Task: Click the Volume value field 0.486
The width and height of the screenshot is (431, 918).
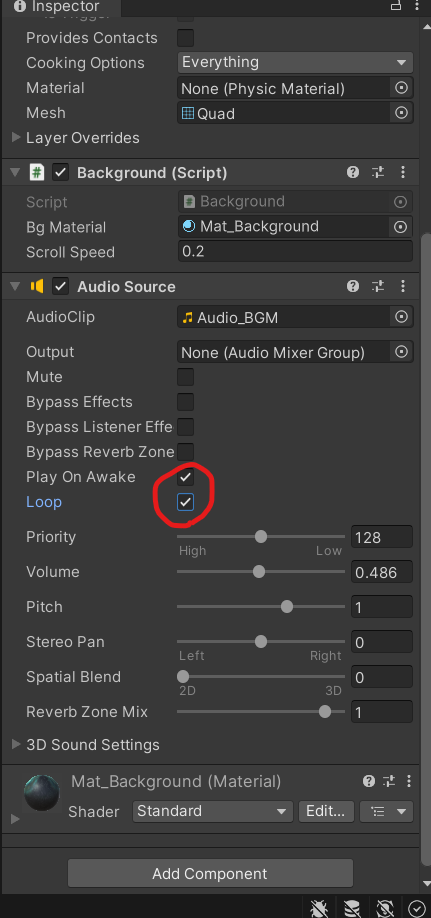Action: pyautogui.click(x=382, y=572)
